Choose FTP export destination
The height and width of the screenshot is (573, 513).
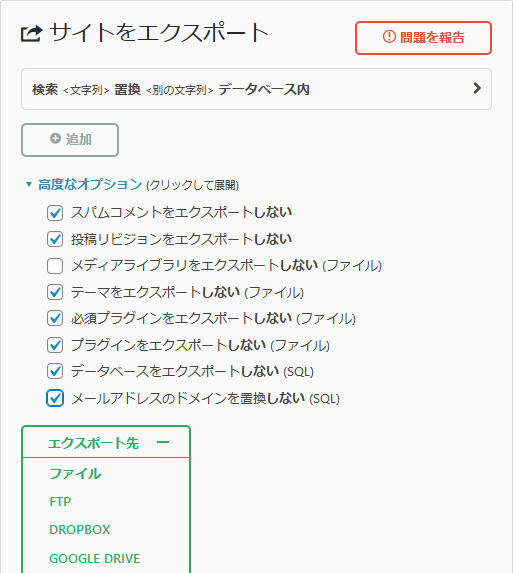tap(60, 501)
